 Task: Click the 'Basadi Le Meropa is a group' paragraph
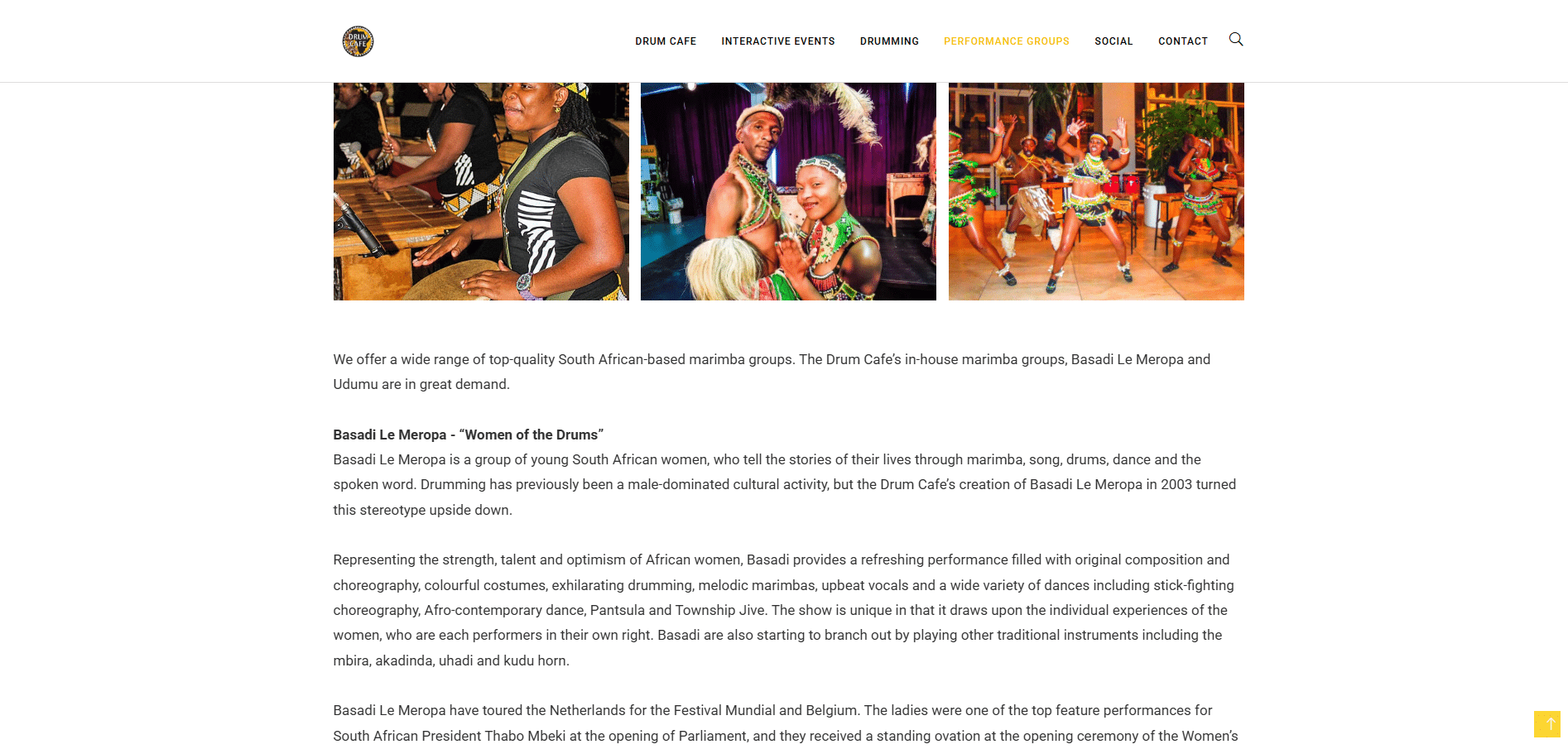(x=785, y=484)
